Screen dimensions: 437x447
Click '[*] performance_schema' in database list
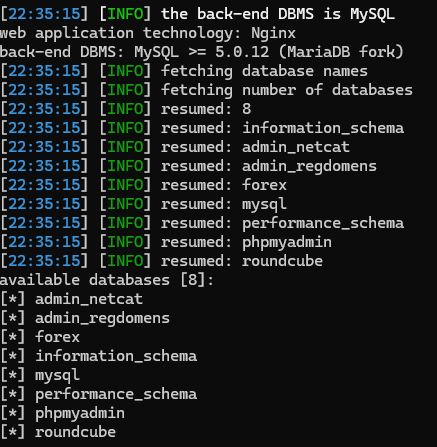click(99, 394)
